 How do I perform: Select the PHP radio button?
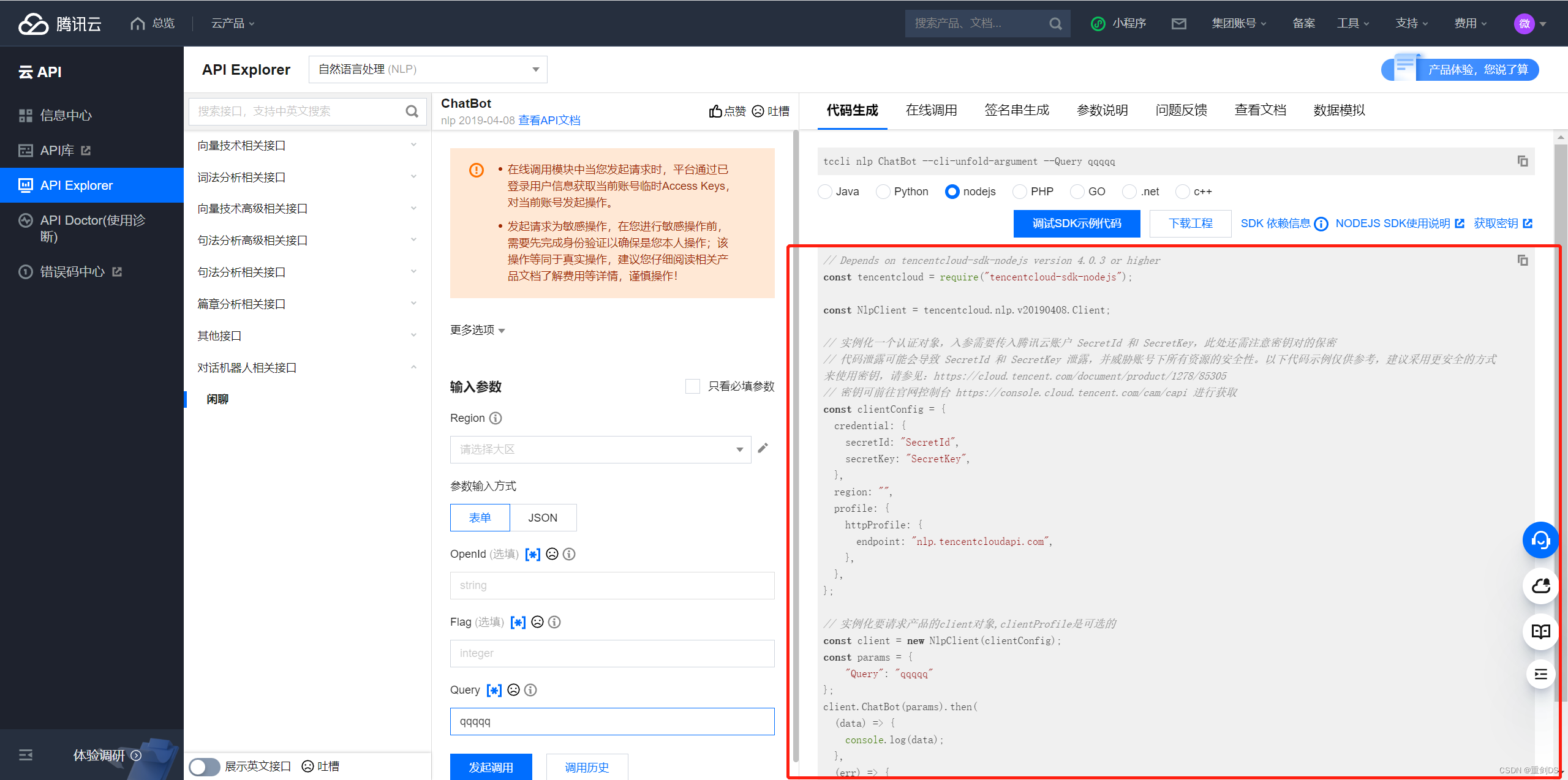1019,192
